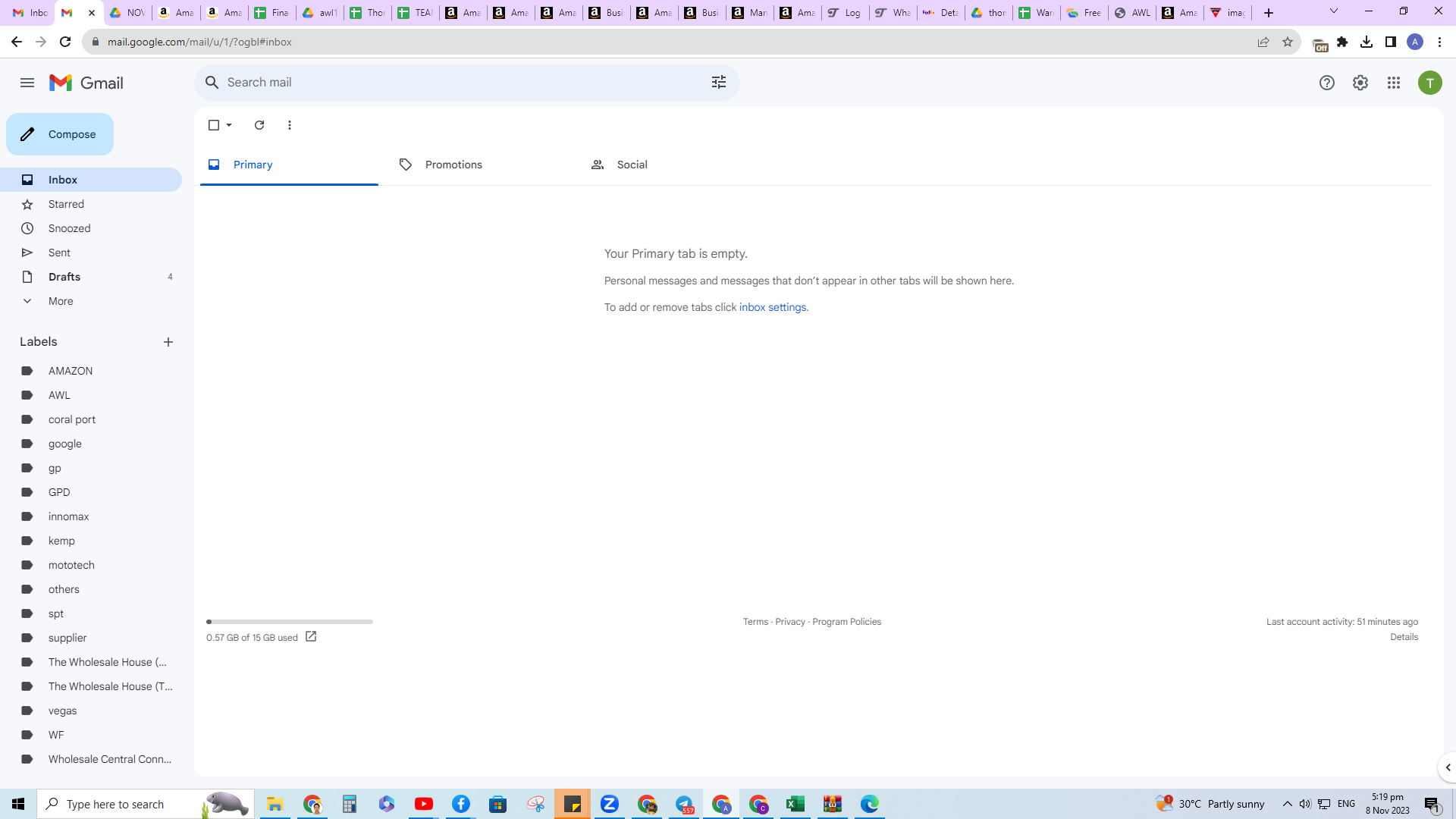Open the AMAZON label
This screenshot has width=1456, height=819.
tap(91, 371)
